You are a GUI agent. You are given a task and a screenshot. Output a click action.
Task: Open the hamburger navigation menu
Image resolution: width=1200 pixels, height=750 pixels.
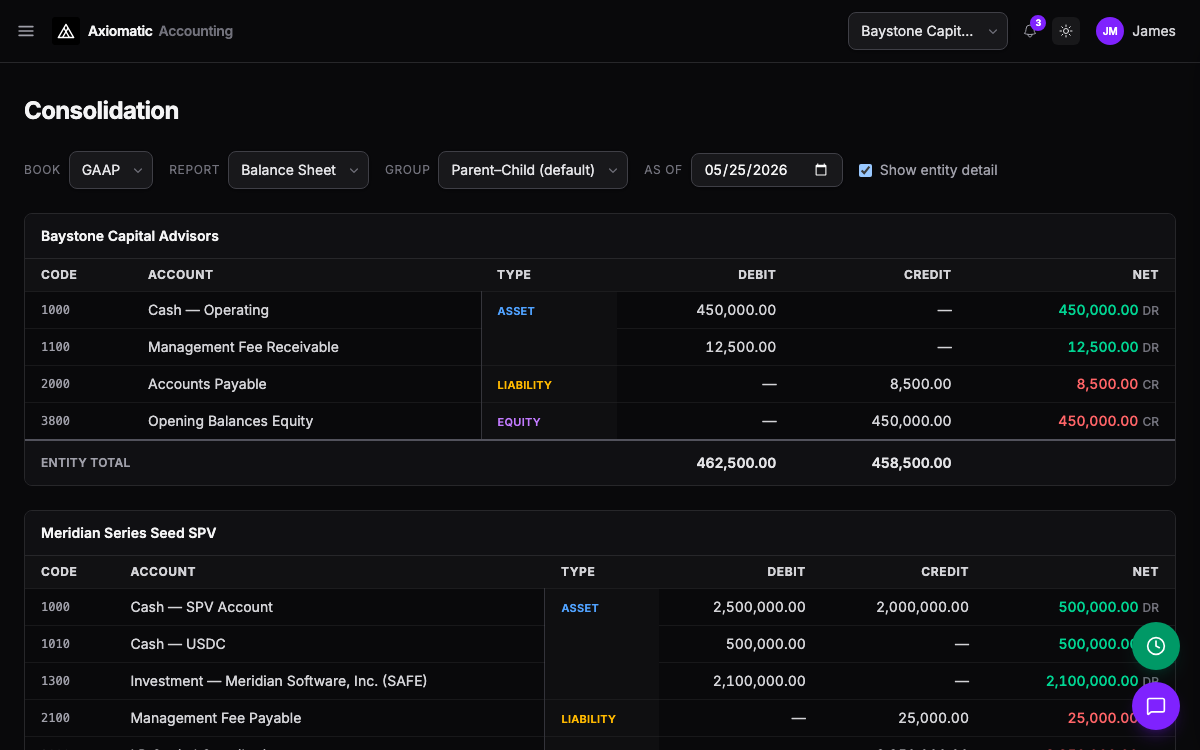click(x=26, y=31)
